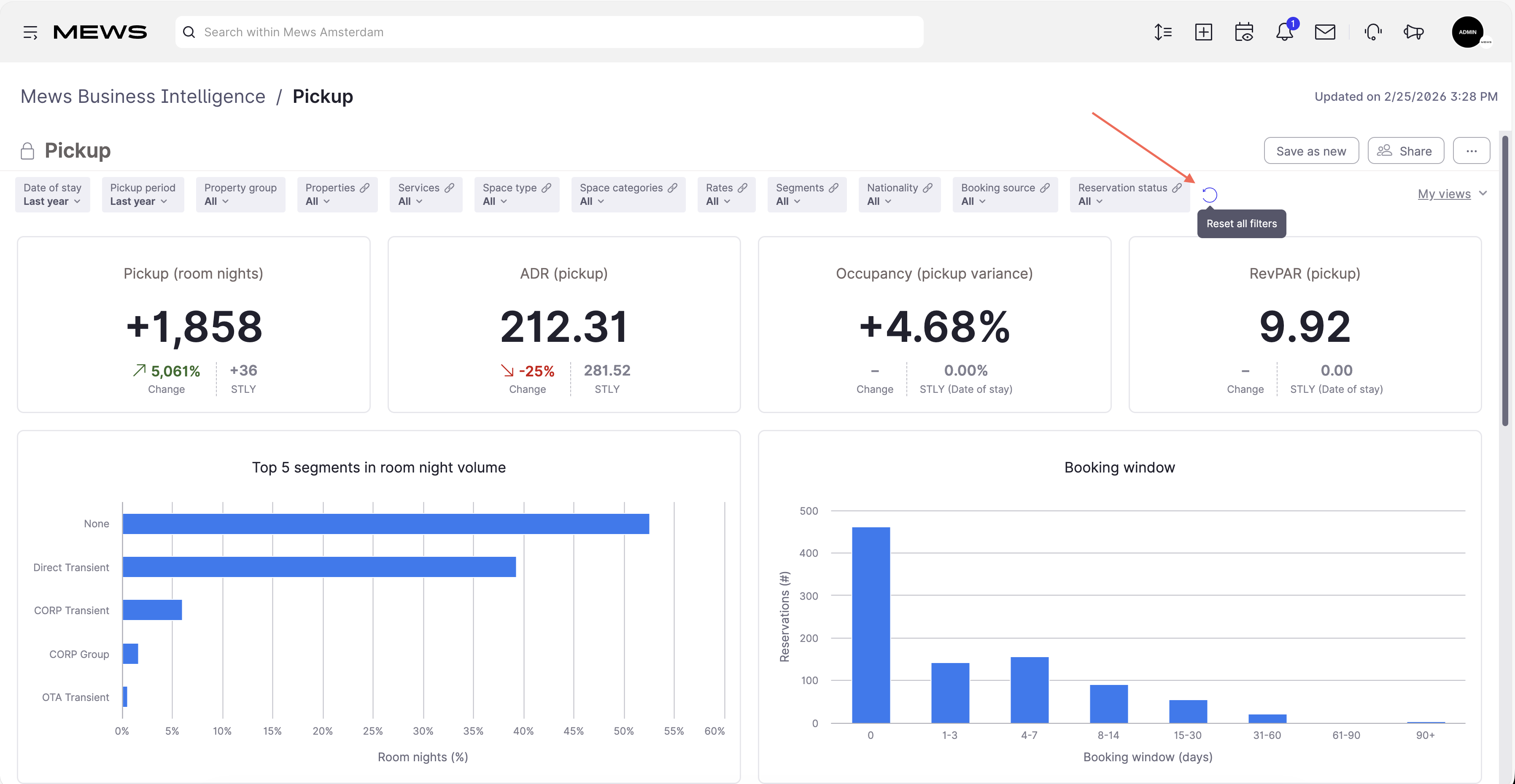This screenshot has width=1515, height=784.
Task: Click the Share button
Action: click(1405, 150)
